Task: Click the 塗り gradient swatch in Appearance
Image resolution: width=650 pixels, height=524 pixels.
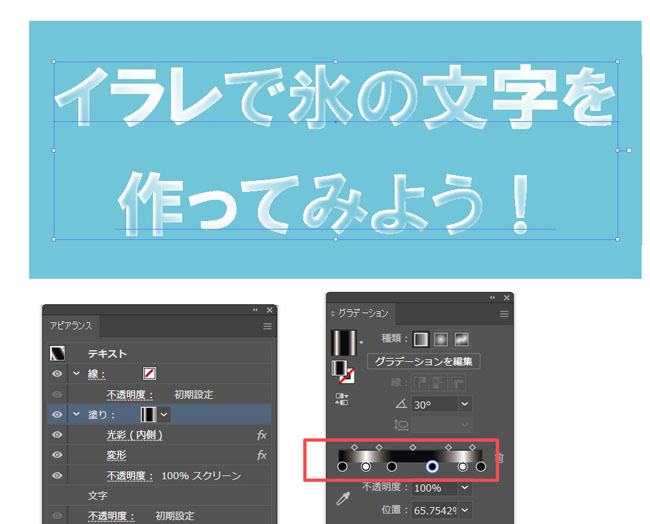Action: click(149, 415)
